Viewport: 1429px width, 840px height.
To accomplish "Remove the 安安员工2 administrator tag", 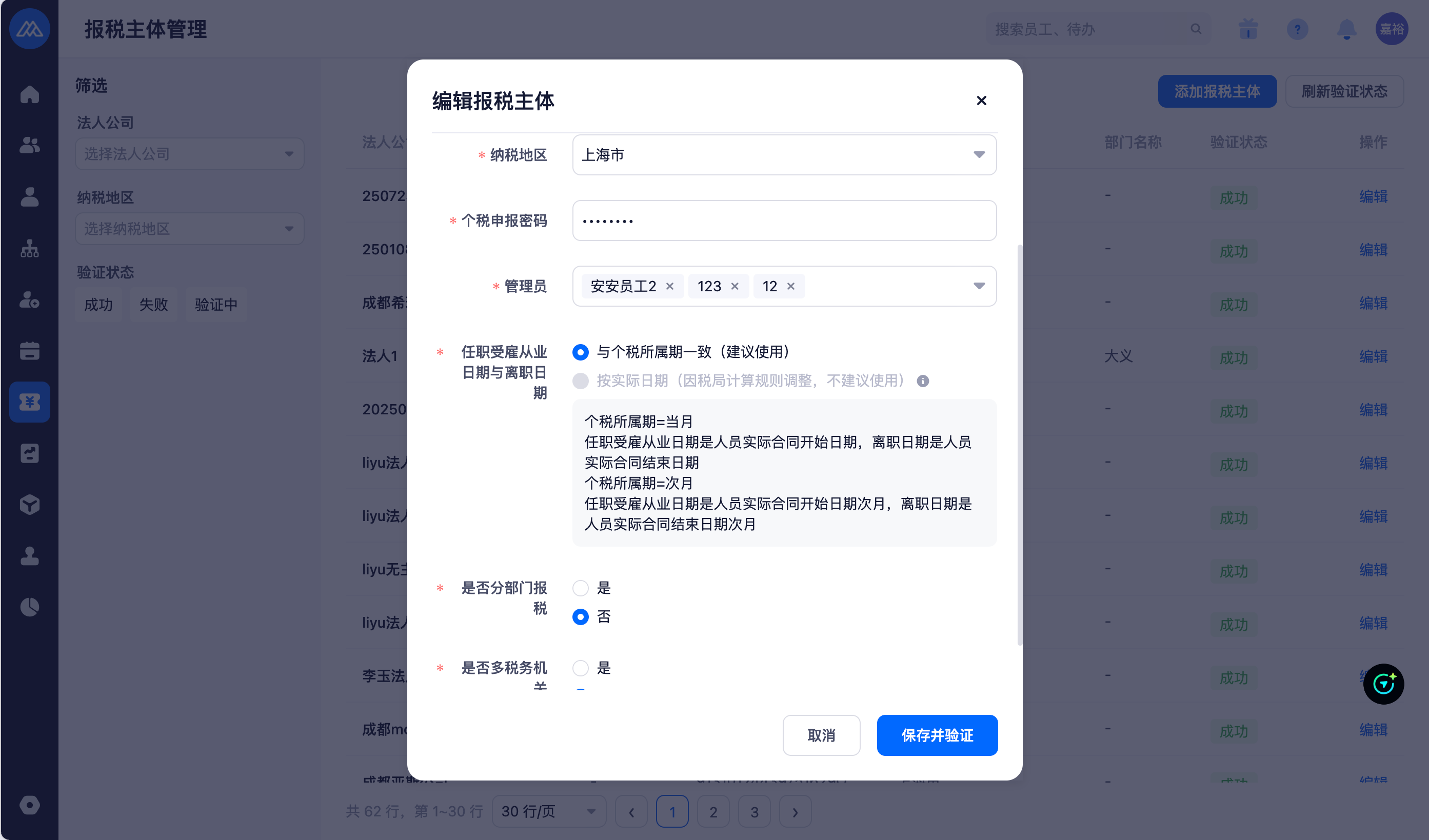I will 670,286.
